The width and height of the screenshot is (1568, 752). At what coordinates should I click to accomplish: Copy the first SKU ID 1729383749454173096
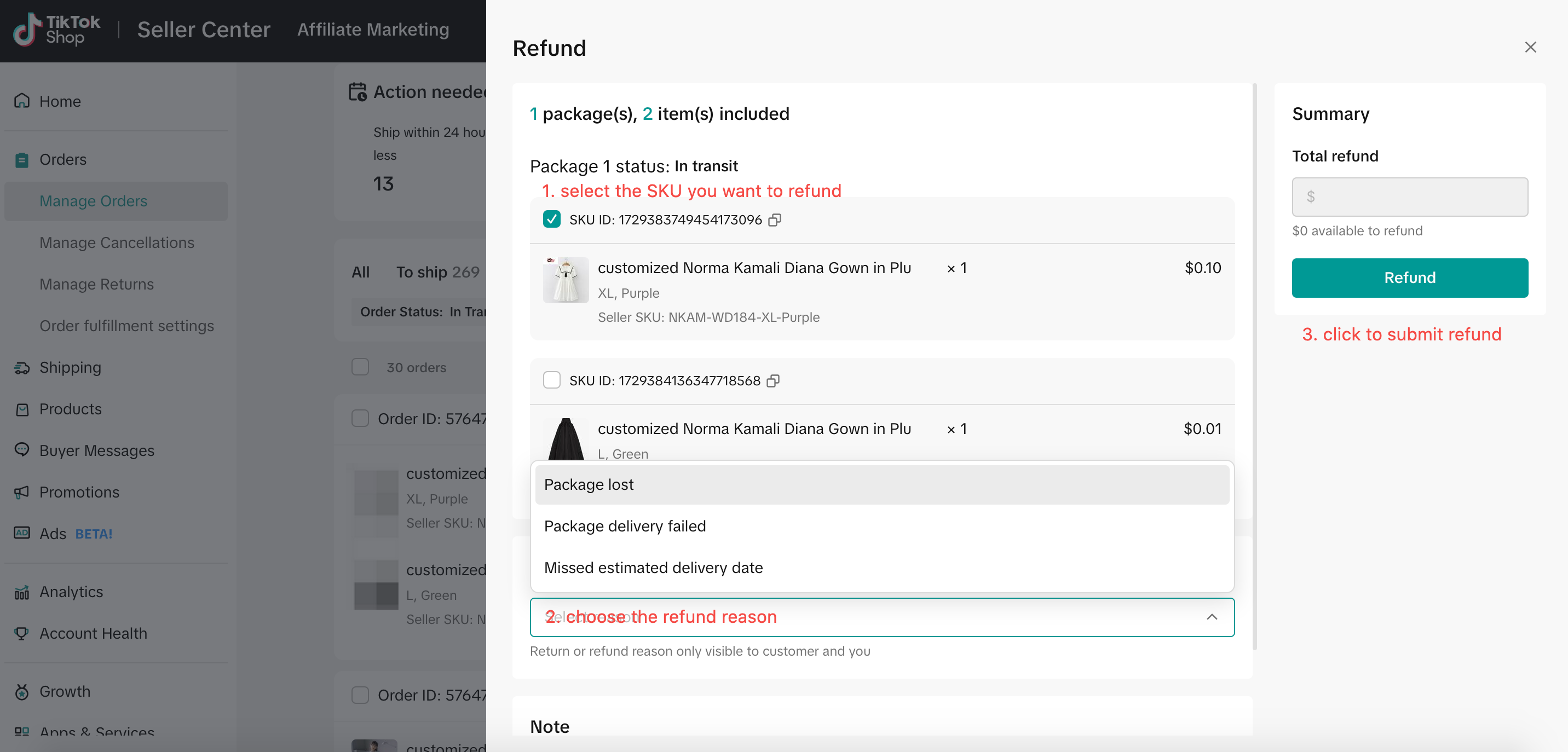pos(774,219)
